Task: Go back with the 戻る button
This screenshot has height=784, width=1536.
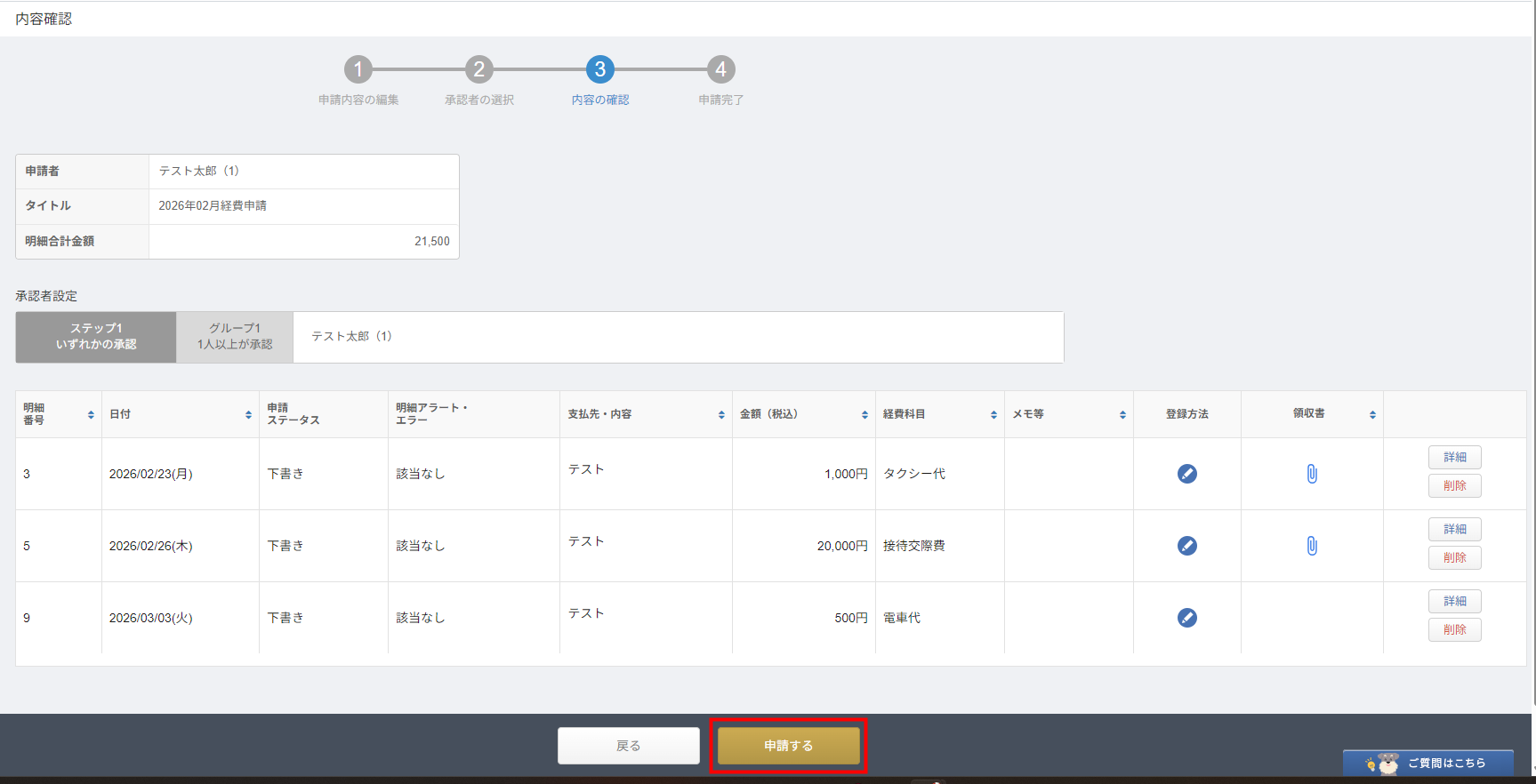Action: pos(629,746)
